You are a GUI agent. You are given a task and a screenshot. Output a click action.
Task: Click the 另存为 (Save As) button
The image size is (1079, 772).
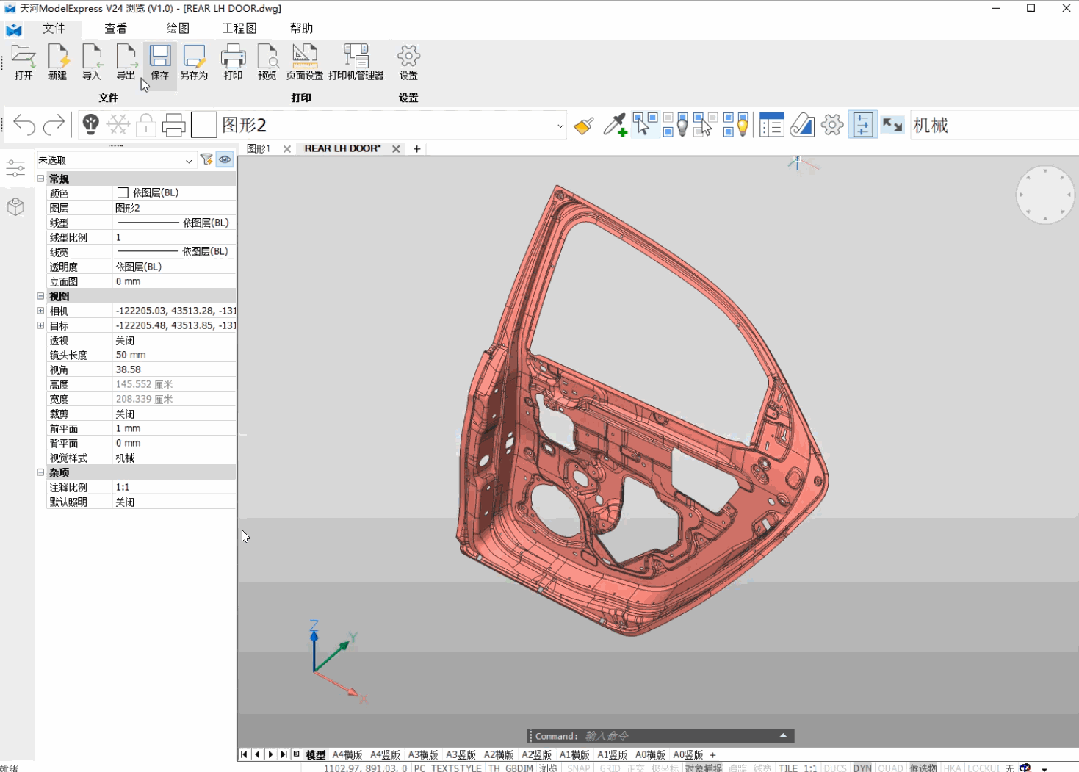(194, 60)
